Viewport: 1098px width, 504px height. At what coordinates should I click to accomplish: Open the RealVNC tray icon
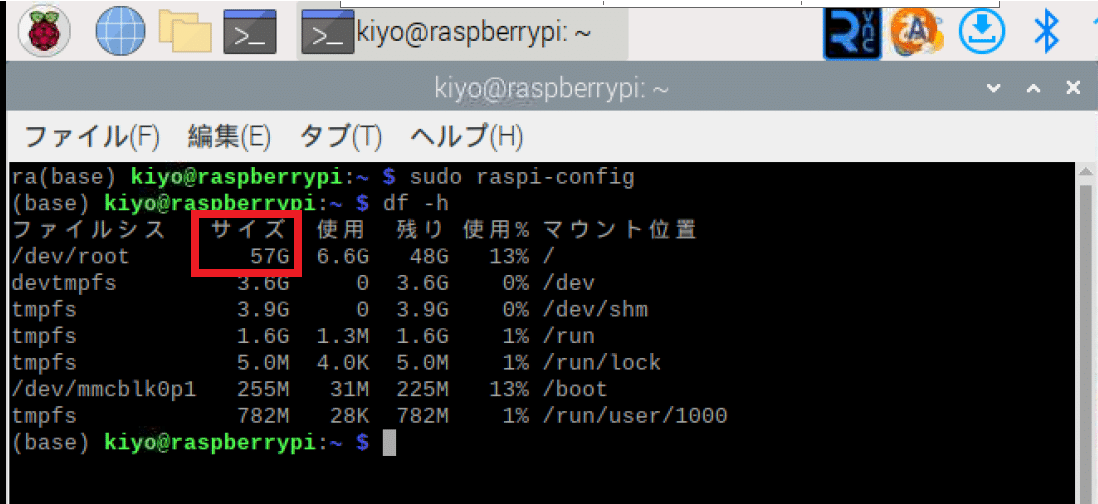pyautogui.click(x=852, y=31)
